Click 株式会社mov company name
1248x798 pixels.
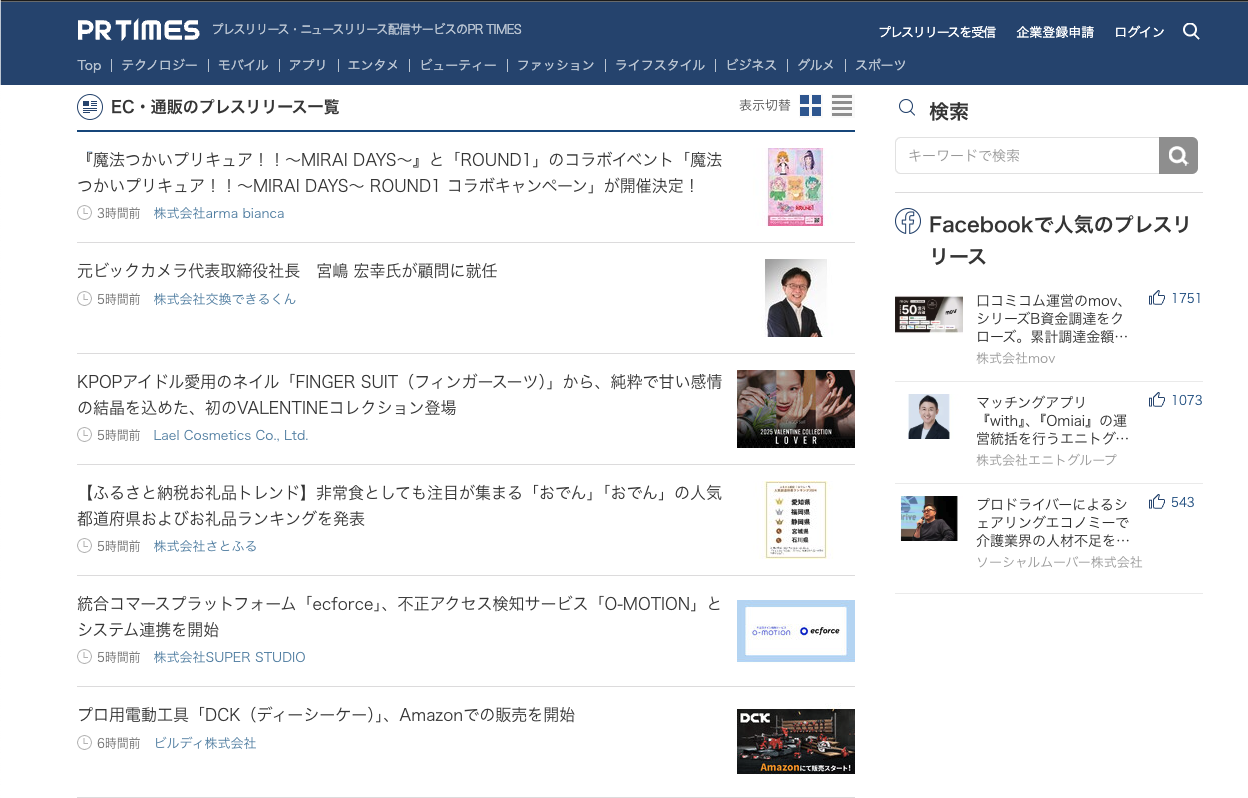[1016, 358]
